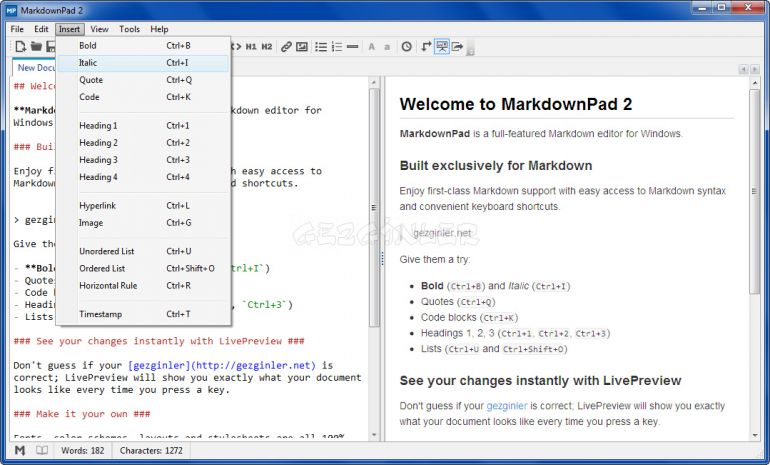Click the export document toolbar icon

[457, 47]
